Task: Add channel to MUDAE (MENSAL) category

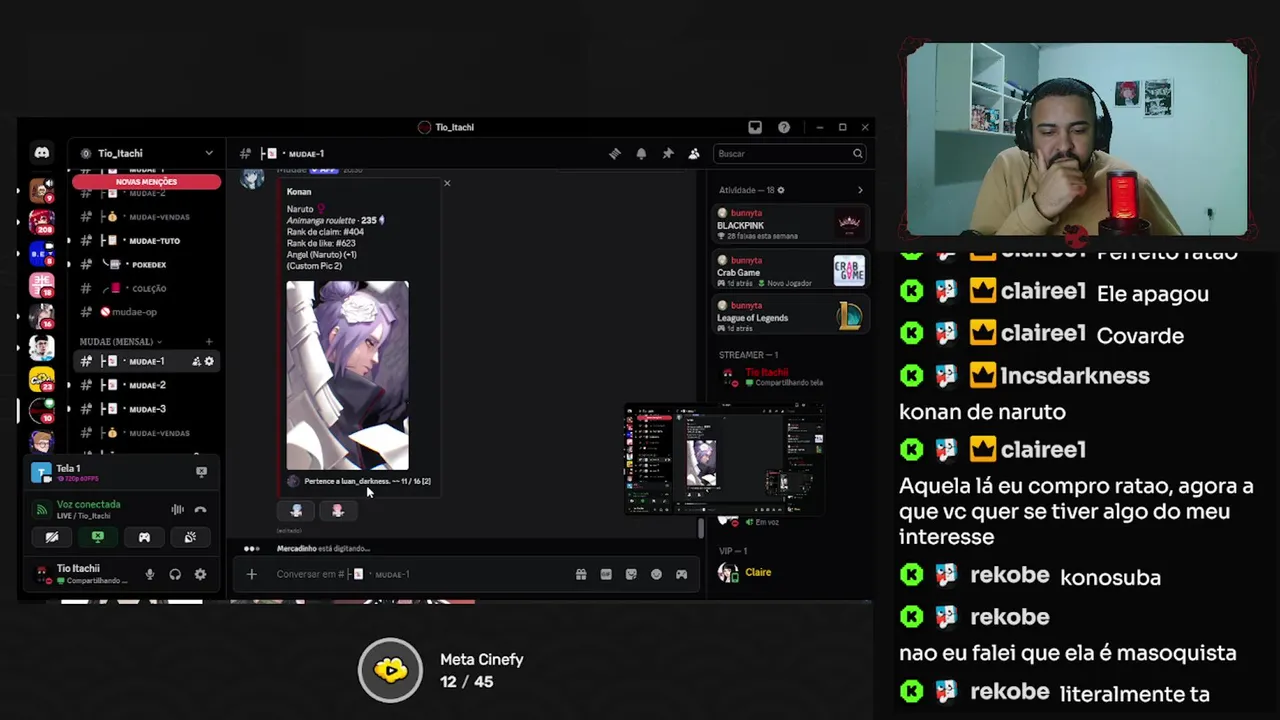Action: (x=208, y=342)
